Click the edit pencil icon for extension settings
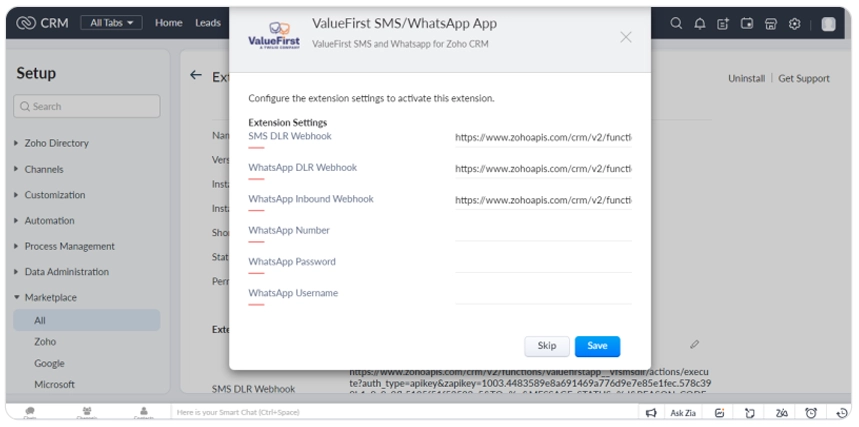The image size is (859, 427). pyautogui.click(x=694, y=344)
